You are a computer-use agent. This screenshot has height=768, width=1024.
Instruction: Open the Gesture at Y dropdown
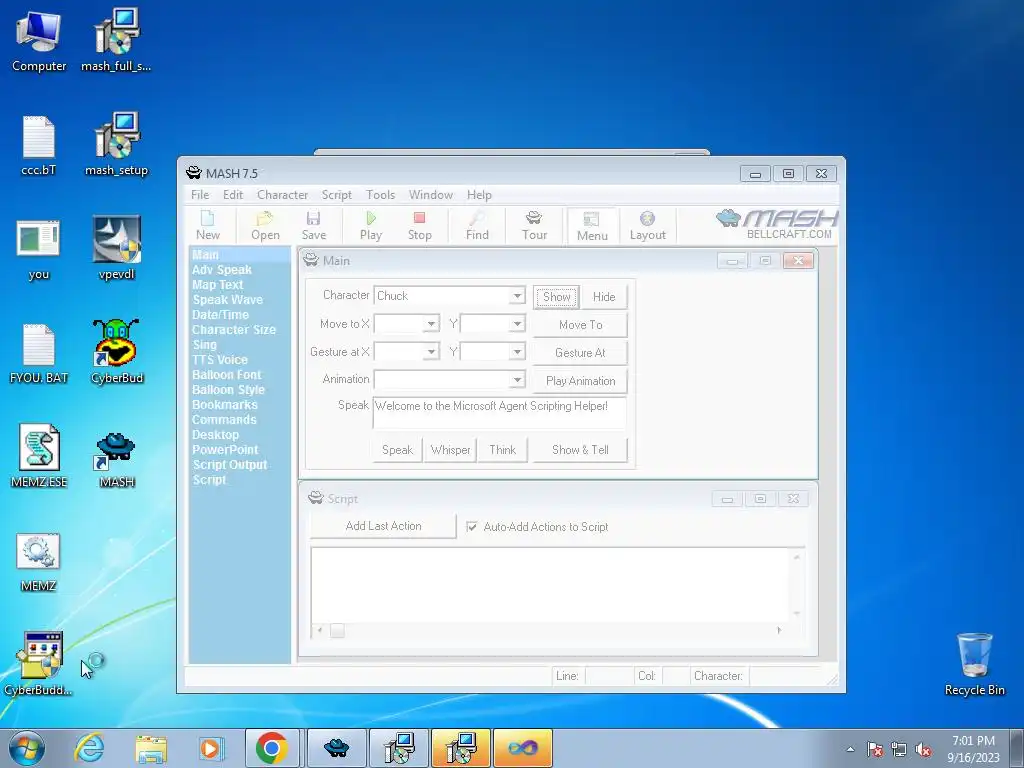(x=517, y=352)
